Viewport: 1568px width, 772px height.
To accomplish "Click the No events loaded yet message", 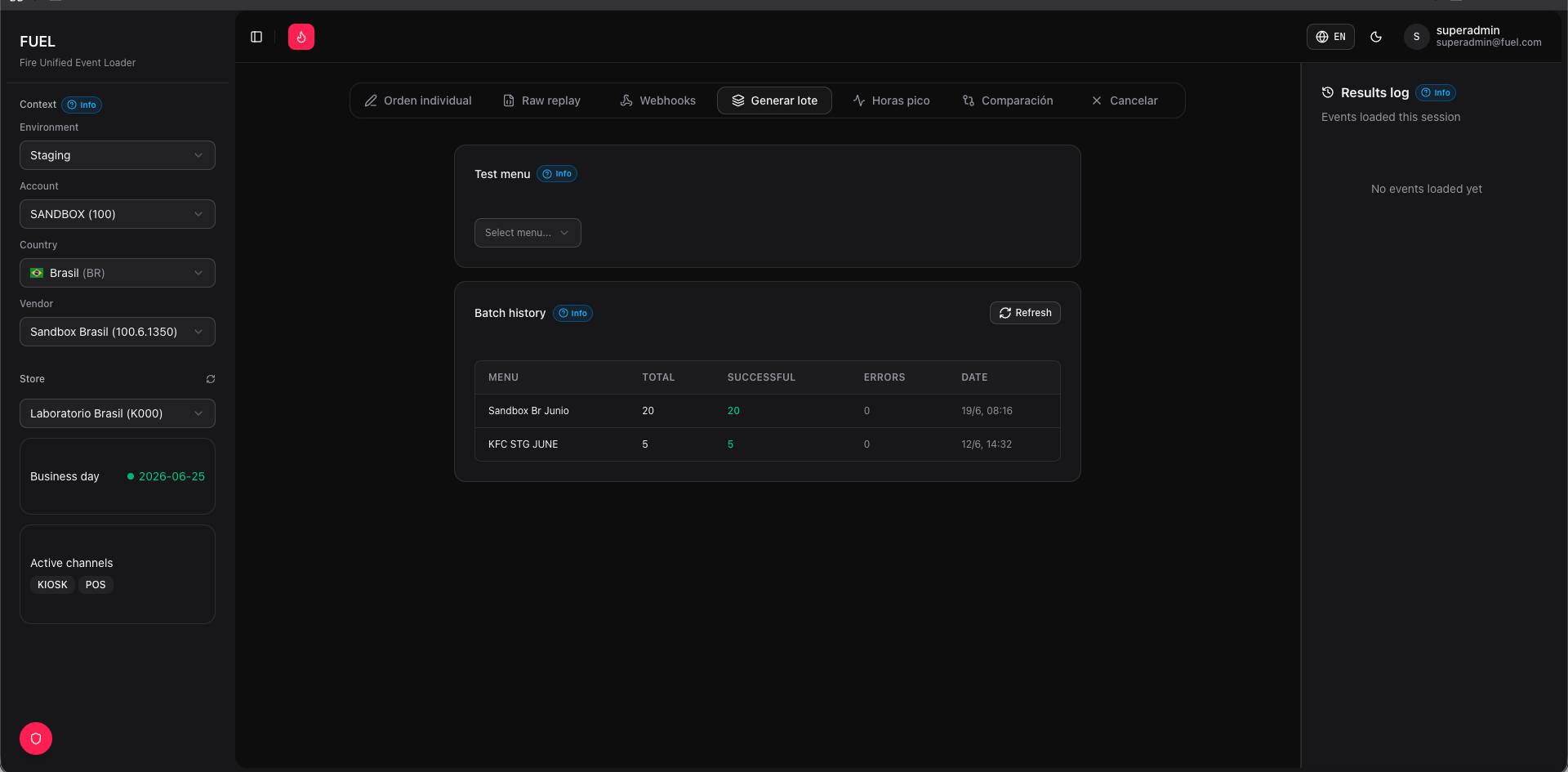I will 1426,189.
